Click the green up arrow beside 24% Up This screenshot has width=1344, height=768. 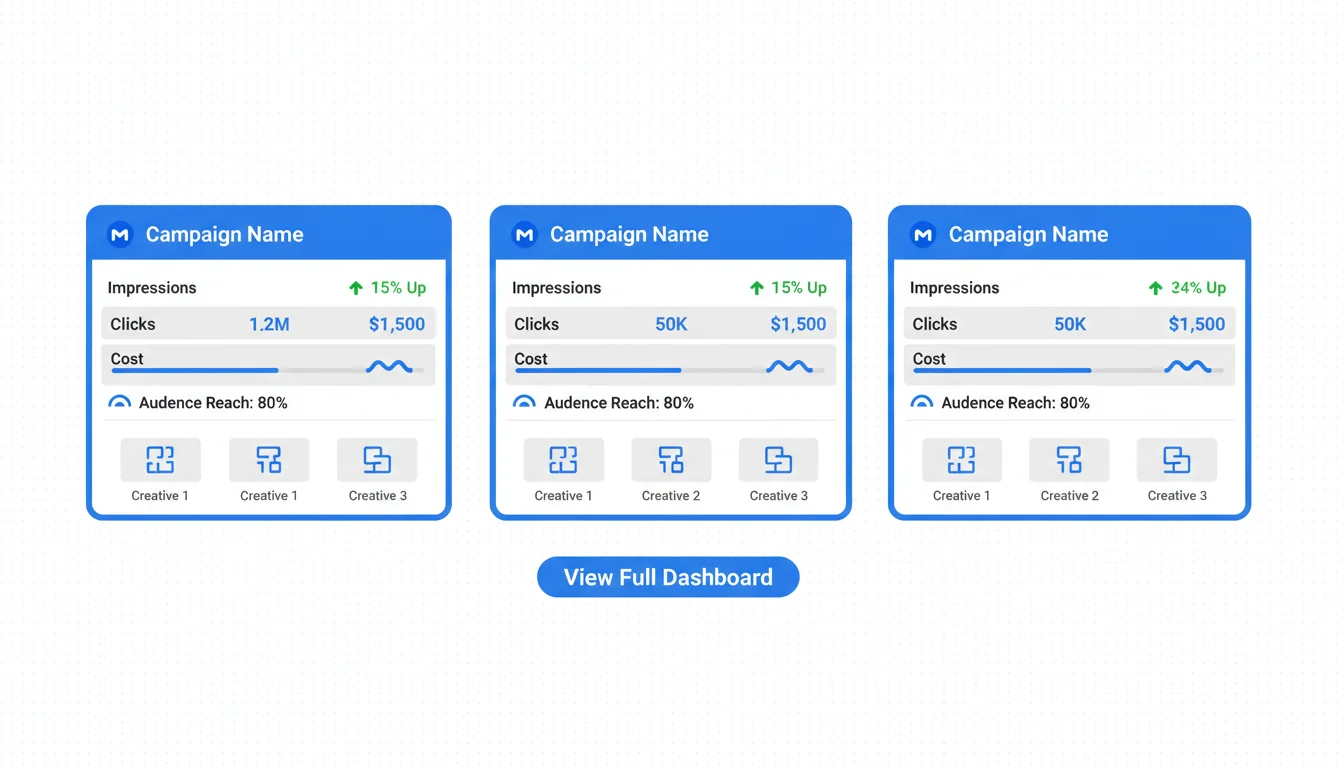coord(1156,288)
